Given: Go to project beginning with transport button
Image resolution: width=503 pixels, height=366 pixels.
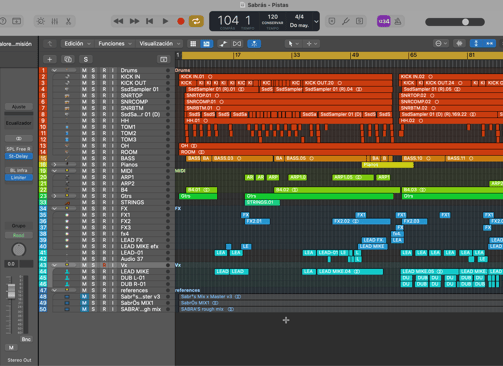Looking at the screenshot, I should pyautogui.click(x=150, y=21).
